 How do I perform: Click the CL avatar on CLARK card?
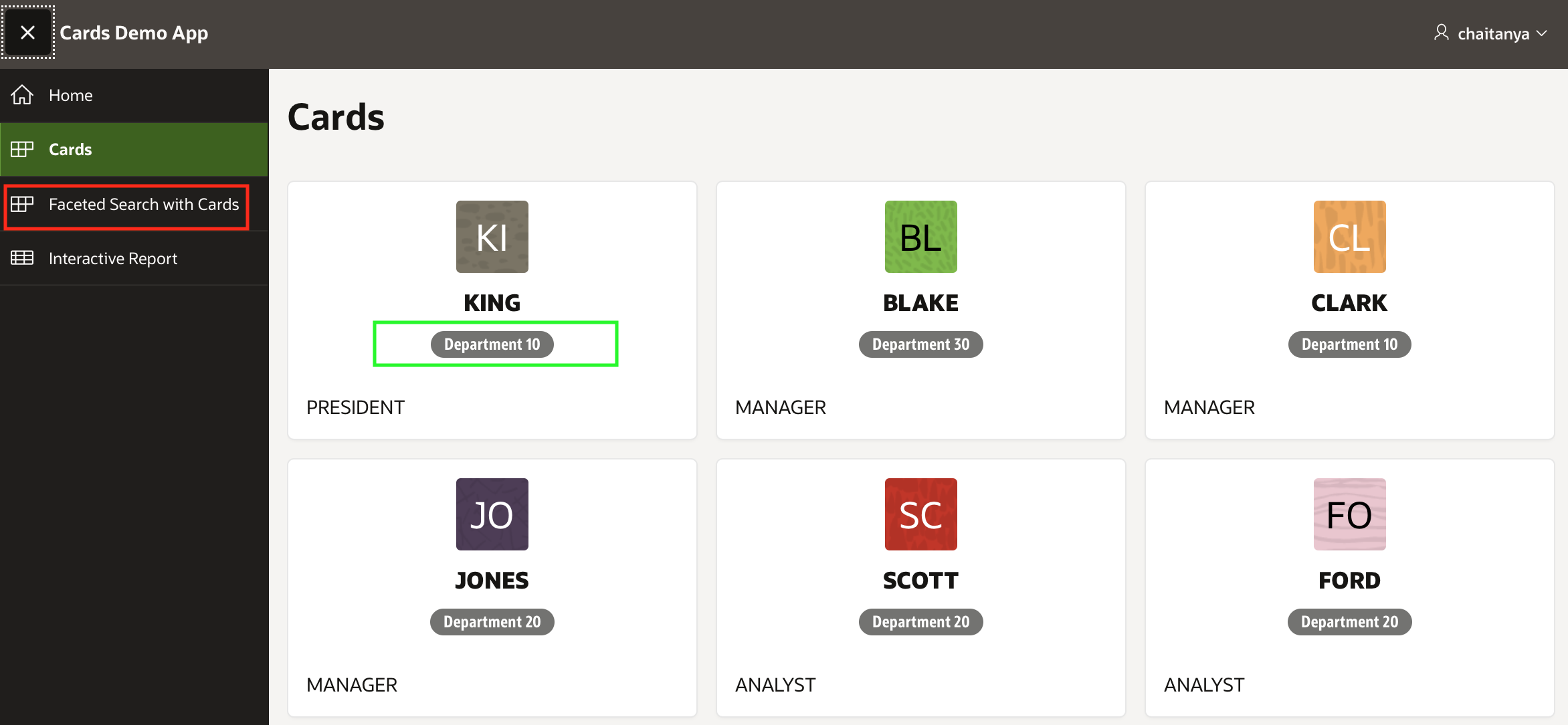[x=1349, y=237]
